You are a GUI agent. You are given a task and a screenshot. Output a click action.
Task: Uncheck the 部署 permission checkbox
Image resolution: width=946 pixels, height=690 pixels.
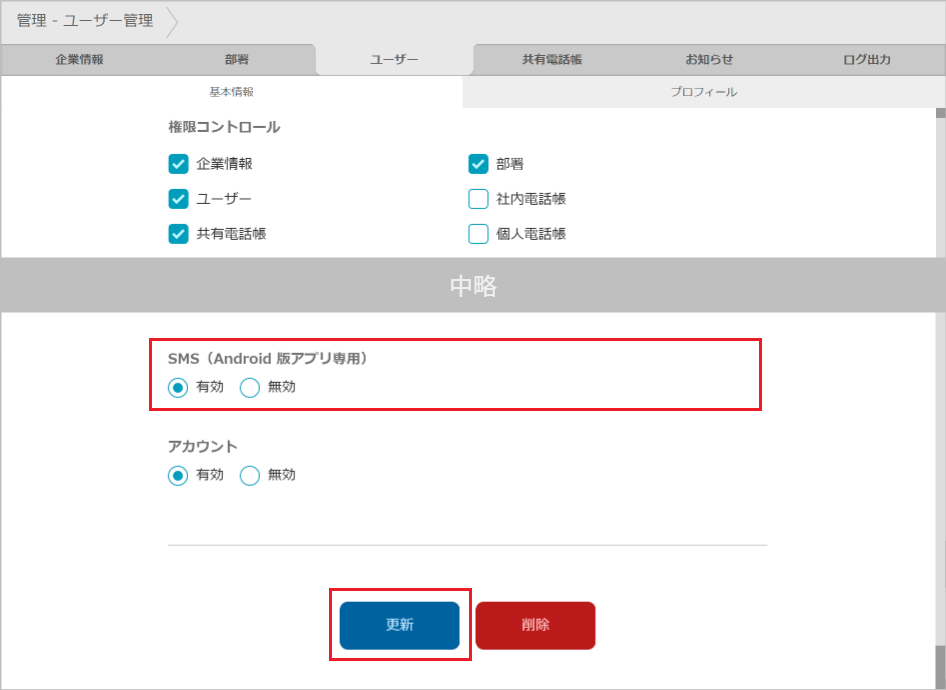pyautogui.click(x=479, y=164)
